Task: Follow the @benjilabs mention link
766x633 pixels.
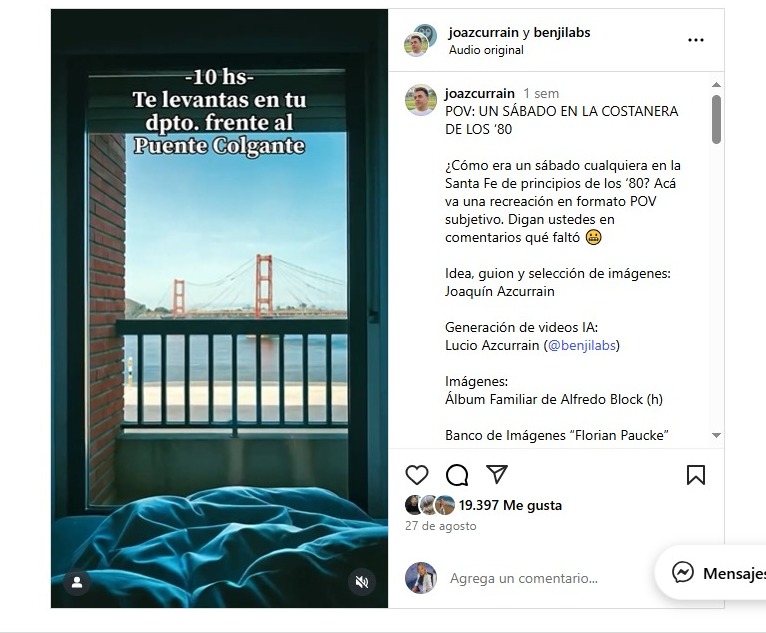Action: (582, 345)
